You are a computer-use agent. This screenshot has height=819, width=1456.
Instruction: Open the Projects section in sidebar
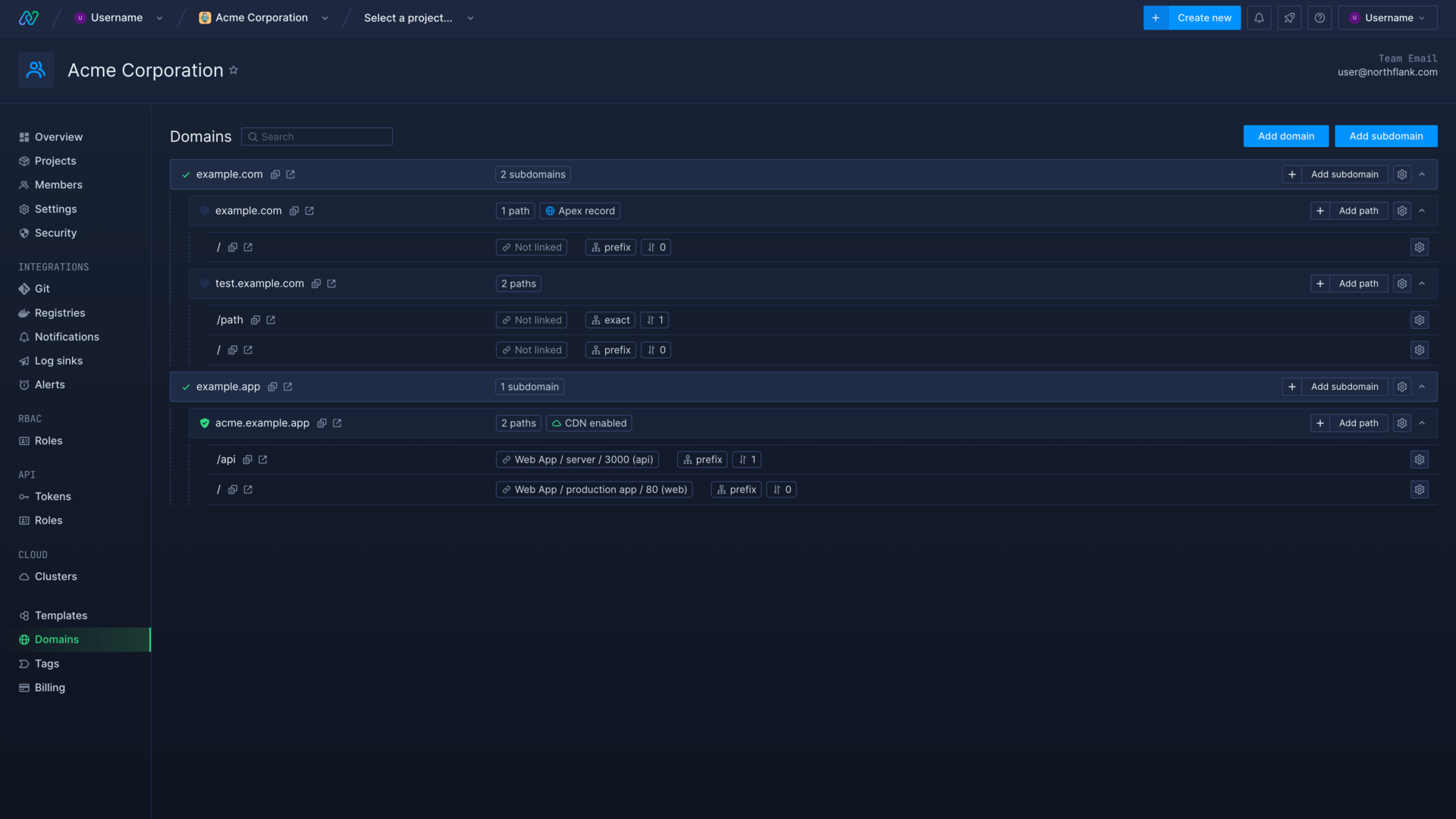(55, 160)
